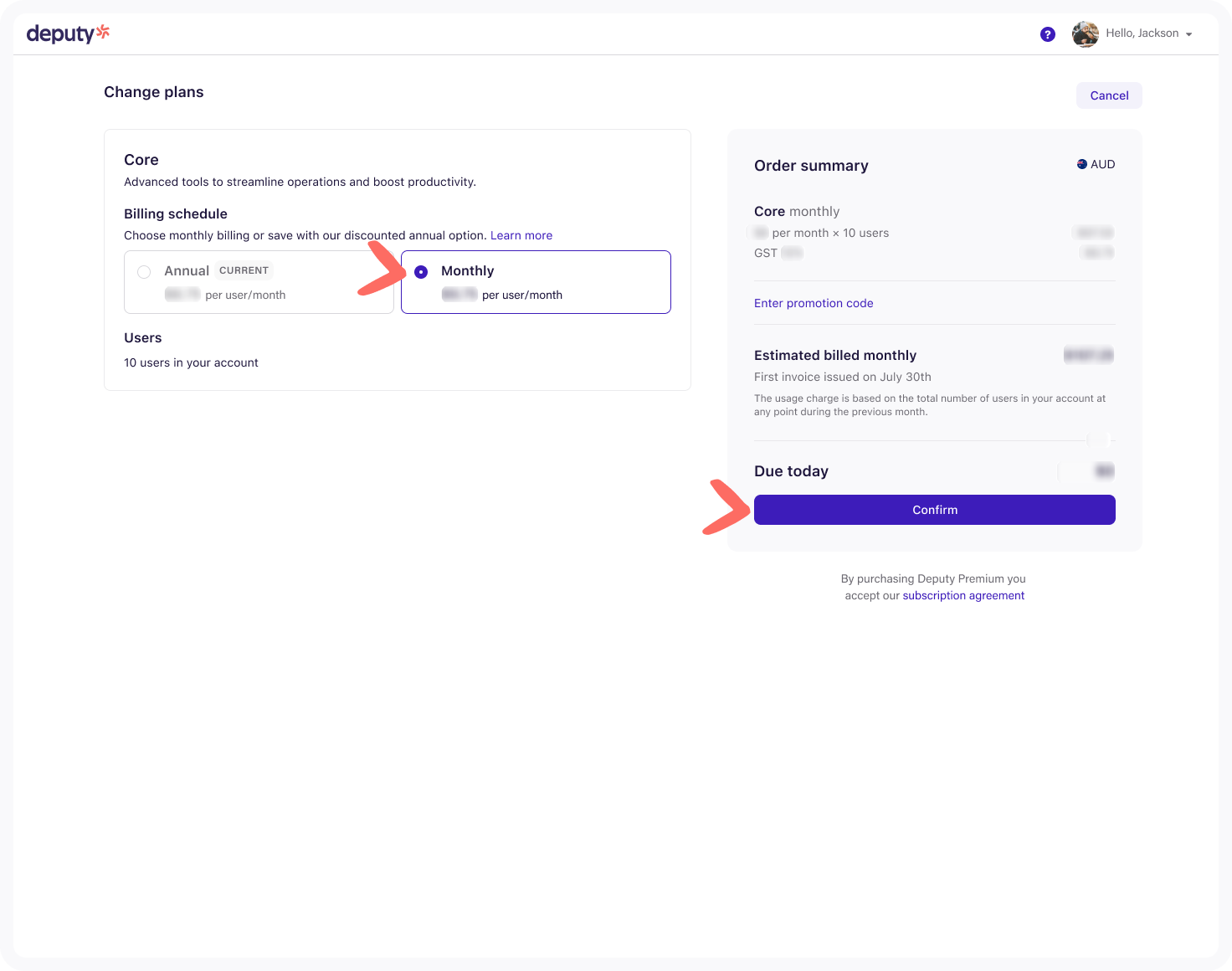
Task: Open the subscription agreement link
Action: pyautogui.click(x=963, y=595)
